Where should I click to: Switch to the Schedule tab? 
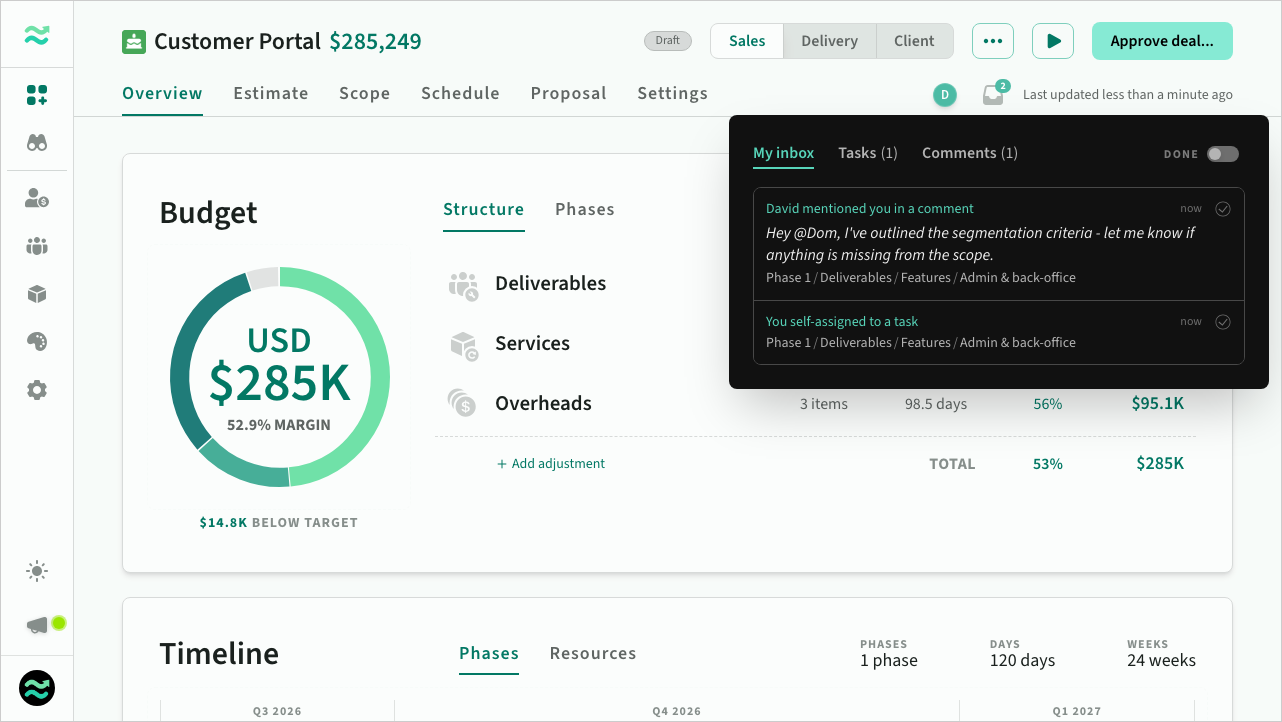point(460,94)
